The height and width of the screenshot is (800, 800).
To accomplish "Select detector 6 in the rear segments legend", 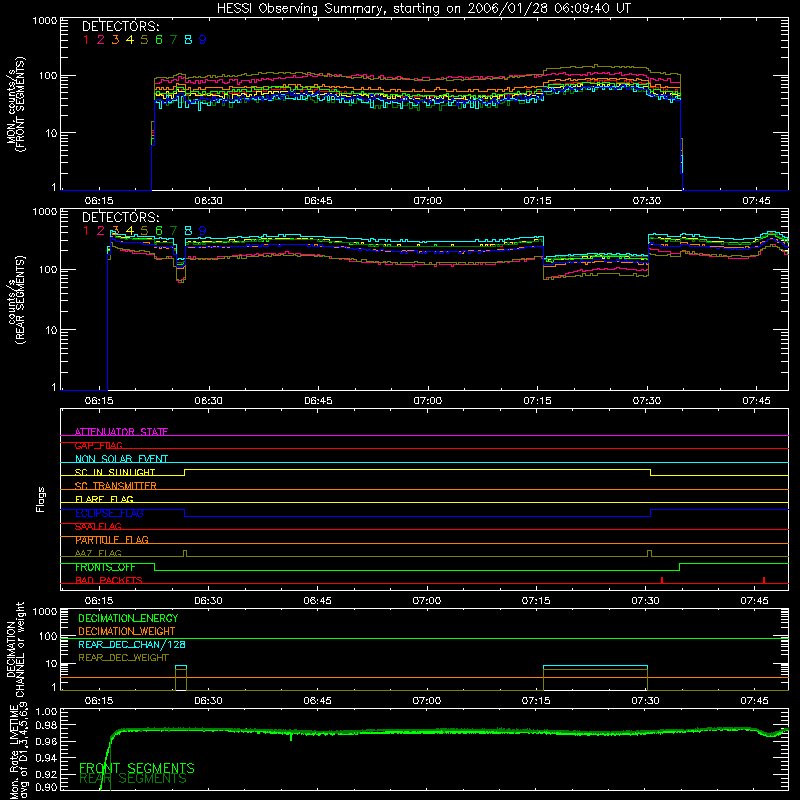I will [x=159, y=231].
